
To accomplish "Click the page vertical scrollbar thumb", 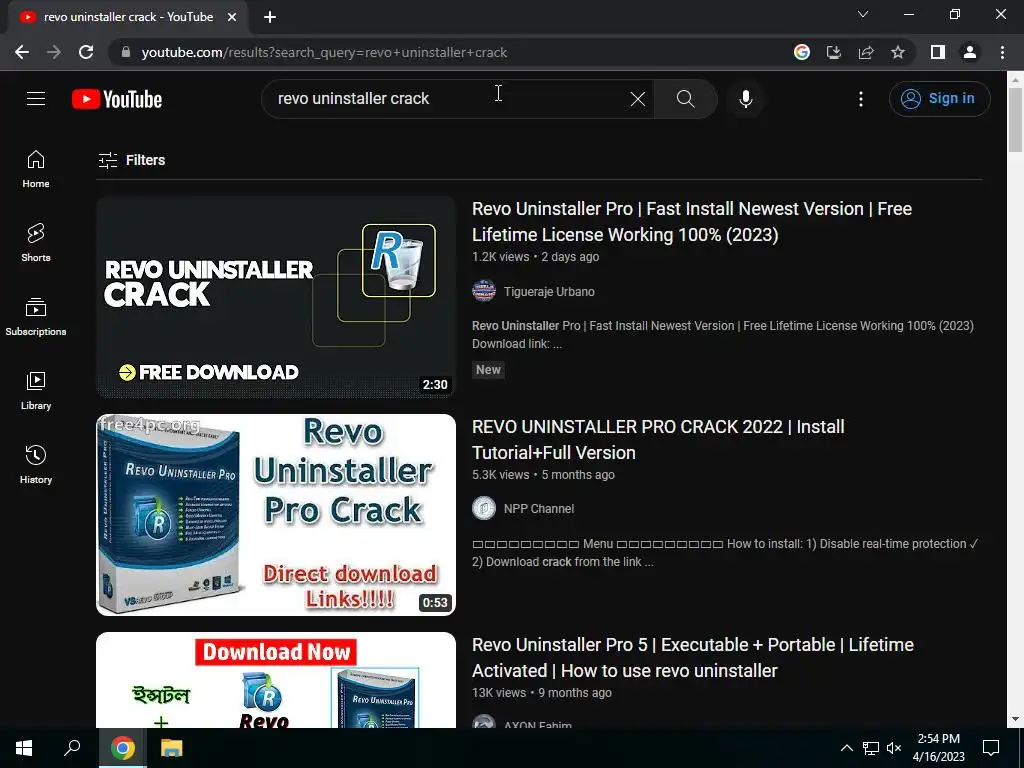I will pyautogui.click(x=1015, y=120).
